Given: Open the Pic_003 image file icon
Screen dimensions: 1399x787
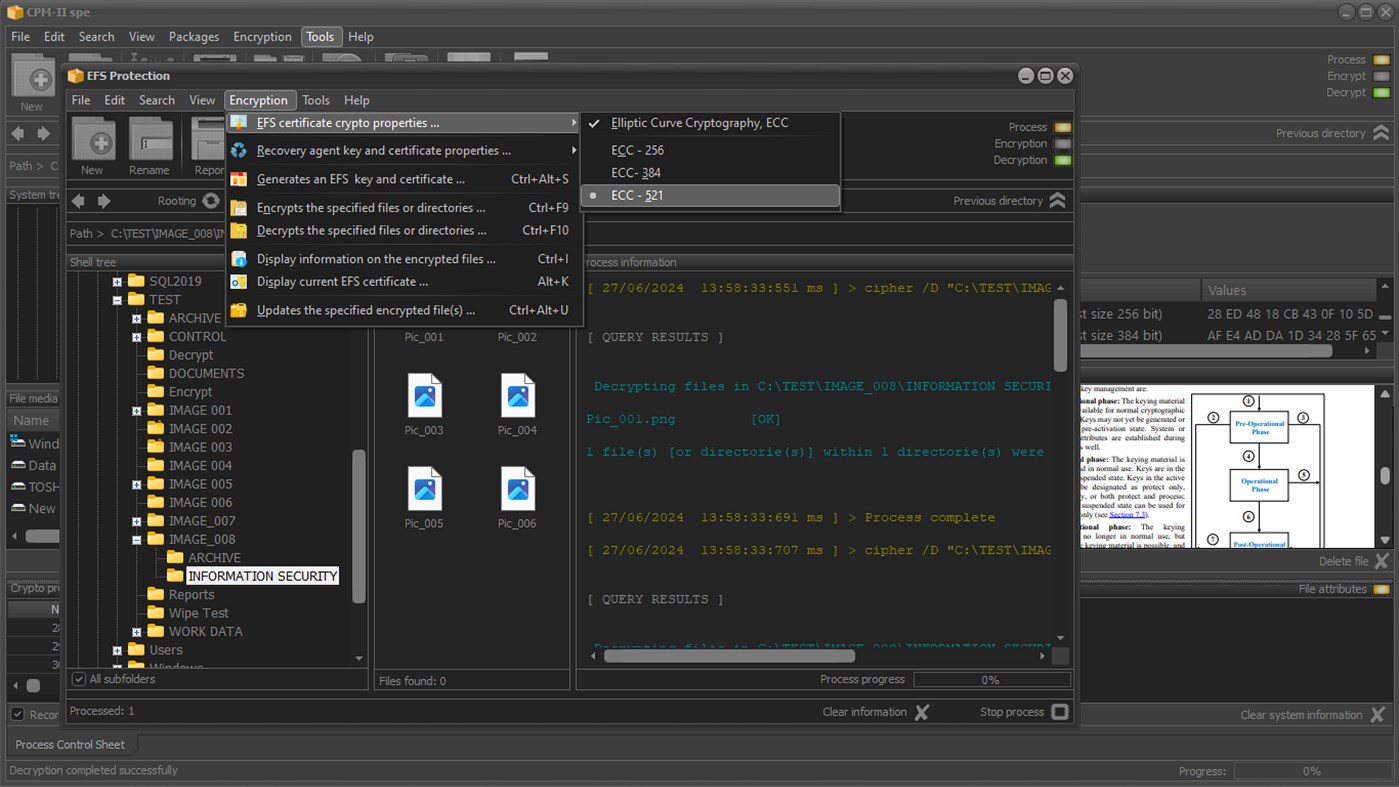Looking at the screenshot, I should point(424,397).
